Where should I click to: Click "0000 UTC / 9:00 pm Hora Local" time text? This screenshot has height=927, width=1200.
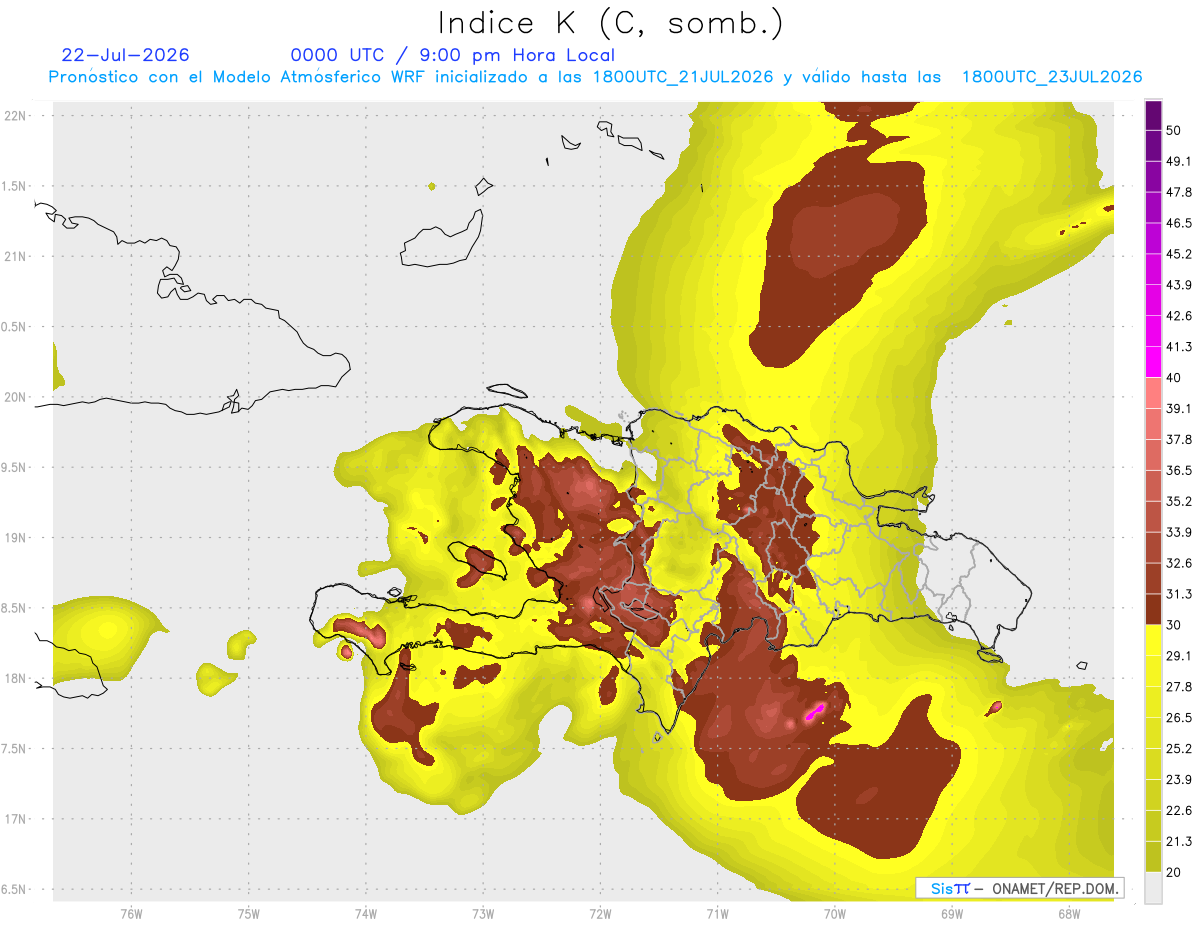click(x=452, y=55)
